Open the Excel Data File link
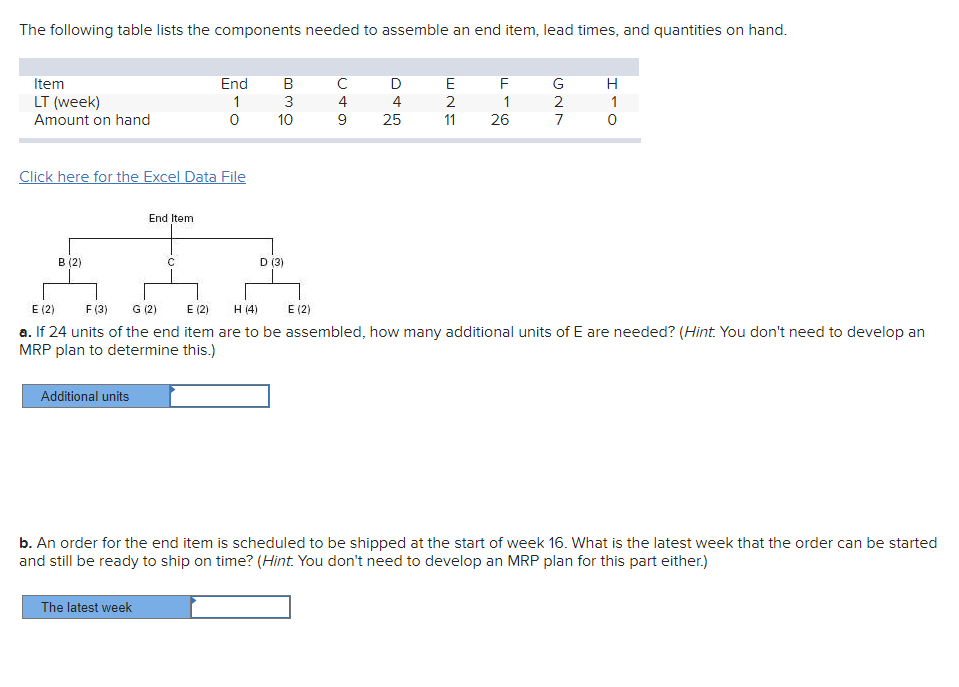 coord(132,176)
